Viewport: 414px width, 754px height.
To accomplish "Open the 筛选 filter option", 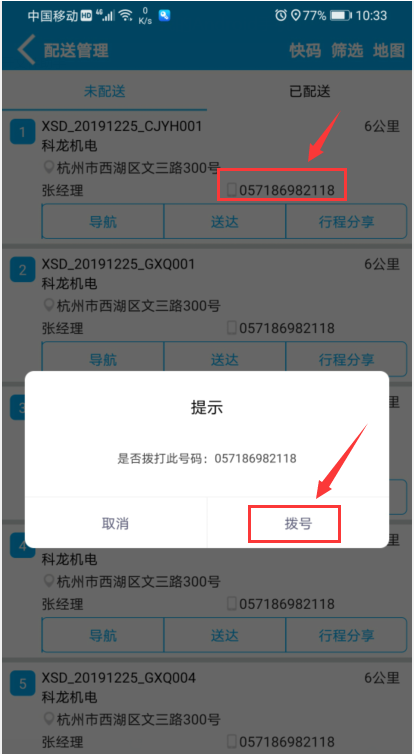I will tap(347, 50).
